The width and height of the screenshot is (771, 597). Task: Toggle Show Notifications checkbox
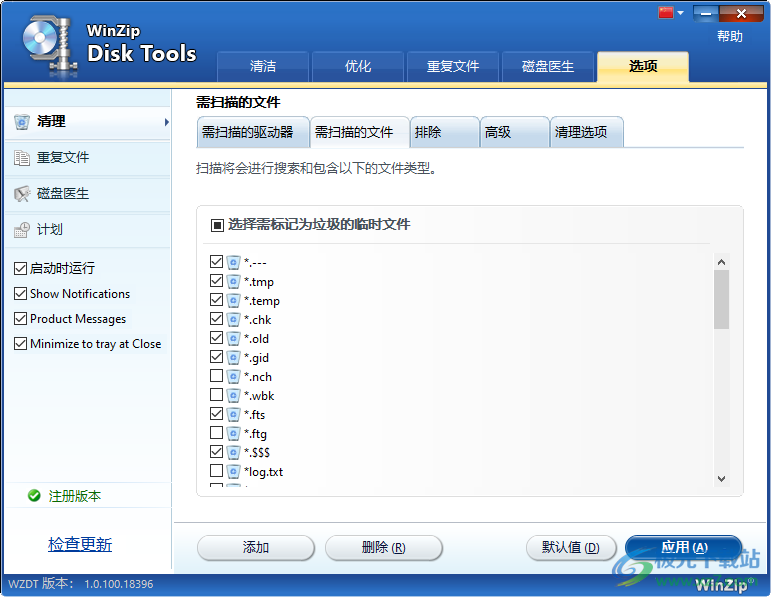[x=20, y=294]
